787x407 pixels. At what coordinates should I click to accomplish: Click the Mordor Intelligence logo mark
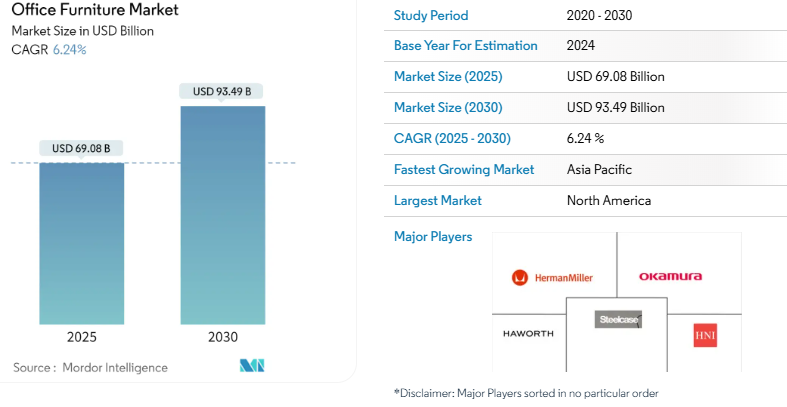pyautogui.click(x=252, y=365)
